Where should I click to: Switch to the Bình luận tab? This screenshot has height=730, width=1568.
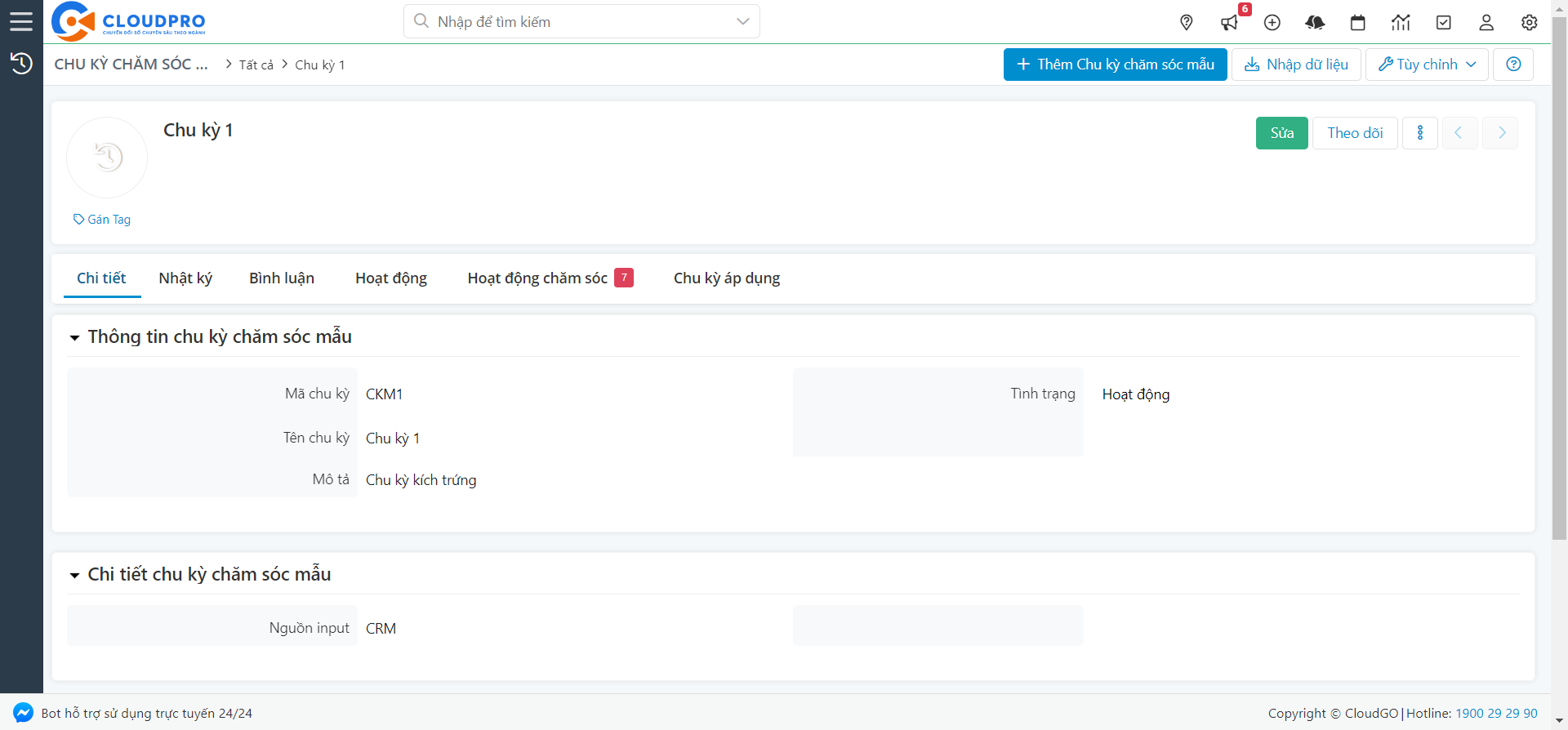[x=282, y=278]
